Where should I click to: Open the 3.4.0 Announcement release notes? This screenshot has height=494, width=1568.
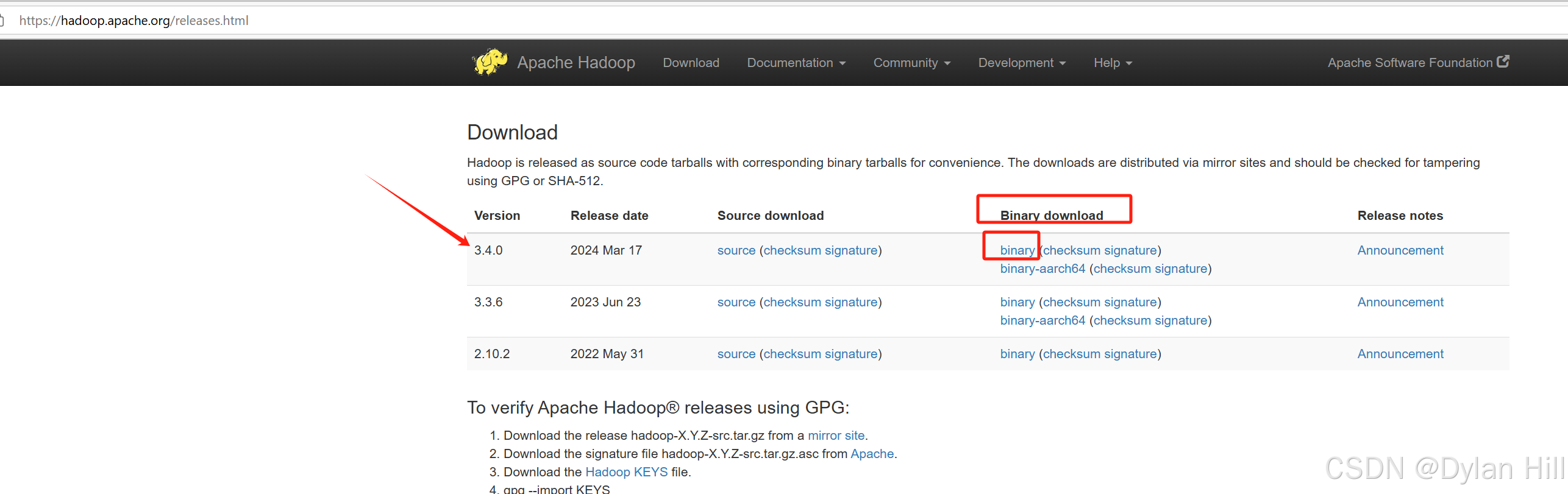[1400, 250]
